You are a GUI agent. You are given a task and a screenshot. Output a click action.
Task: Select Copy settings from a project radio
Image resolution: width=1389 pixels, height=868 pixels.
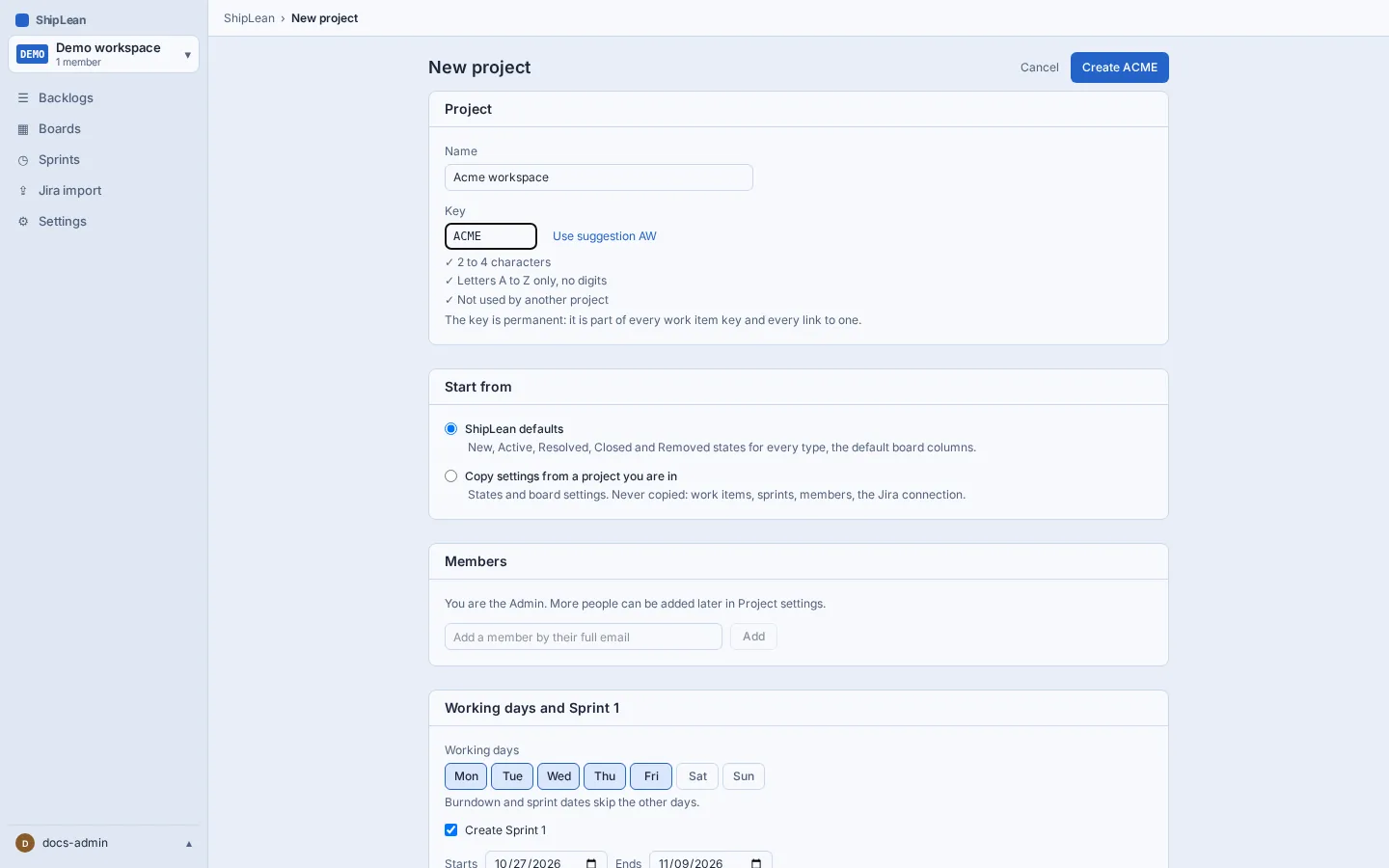450,476
